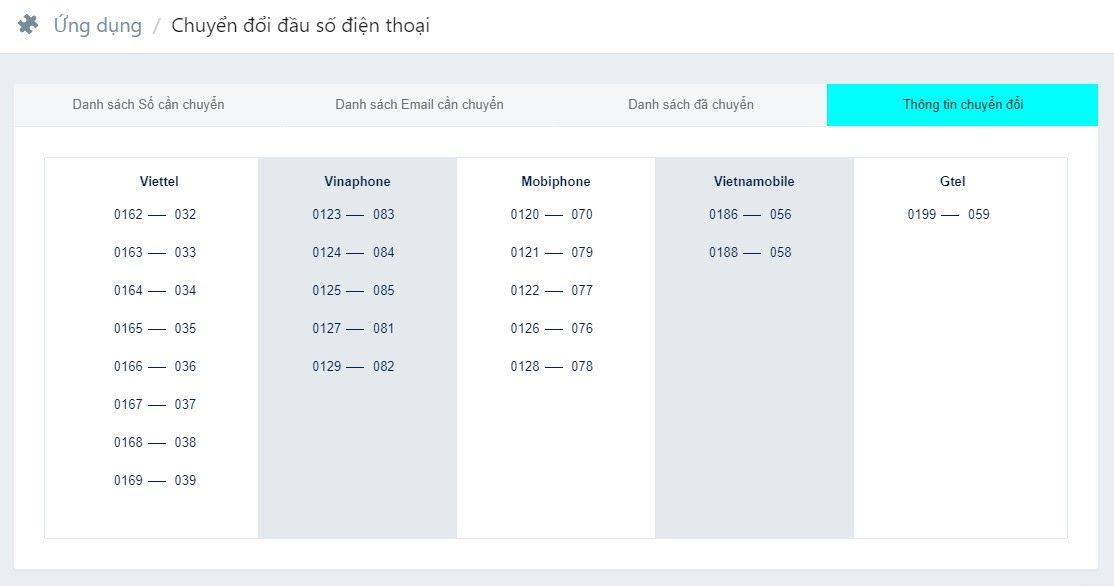Click the 0186 to 056 Vietnamobile entry
Screen dimensions: 1114x586
coord(750,215)
